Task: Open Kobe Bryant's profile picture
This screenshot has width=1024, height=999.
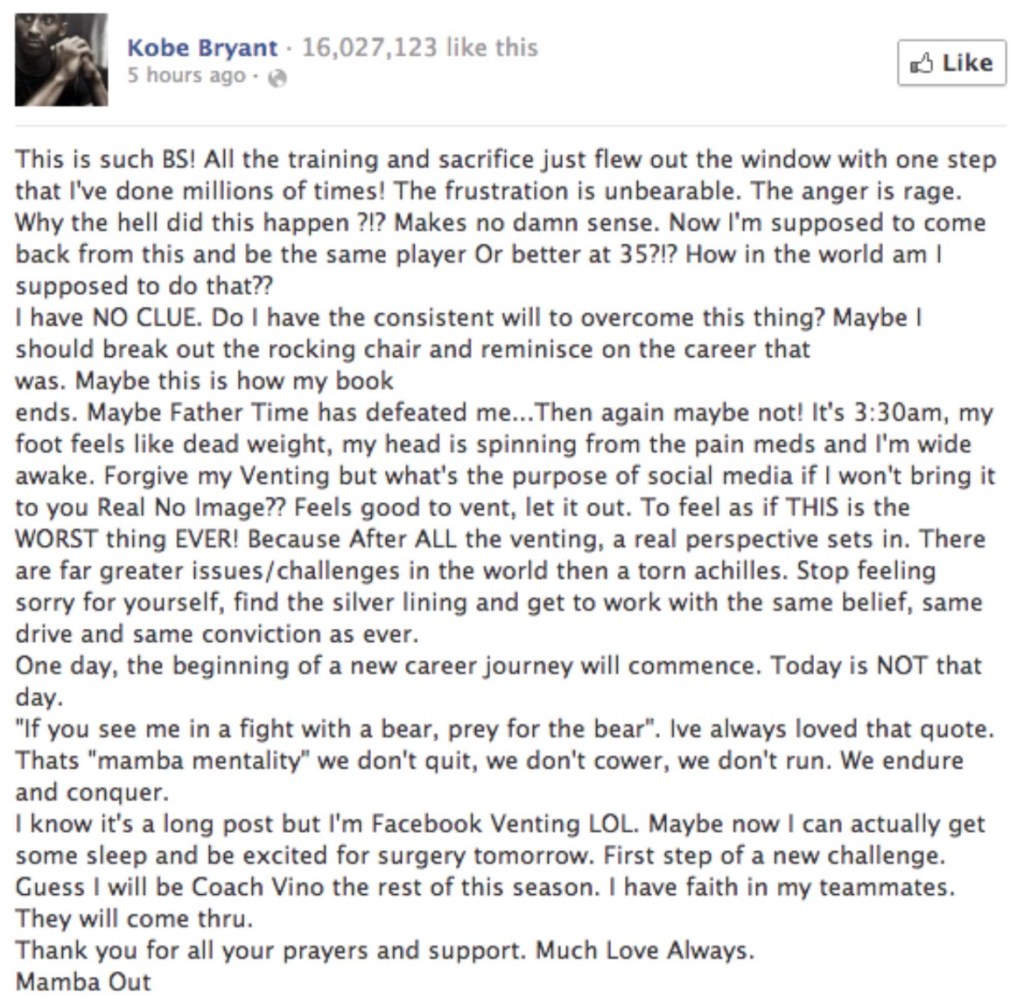Action: coord(61,59)
